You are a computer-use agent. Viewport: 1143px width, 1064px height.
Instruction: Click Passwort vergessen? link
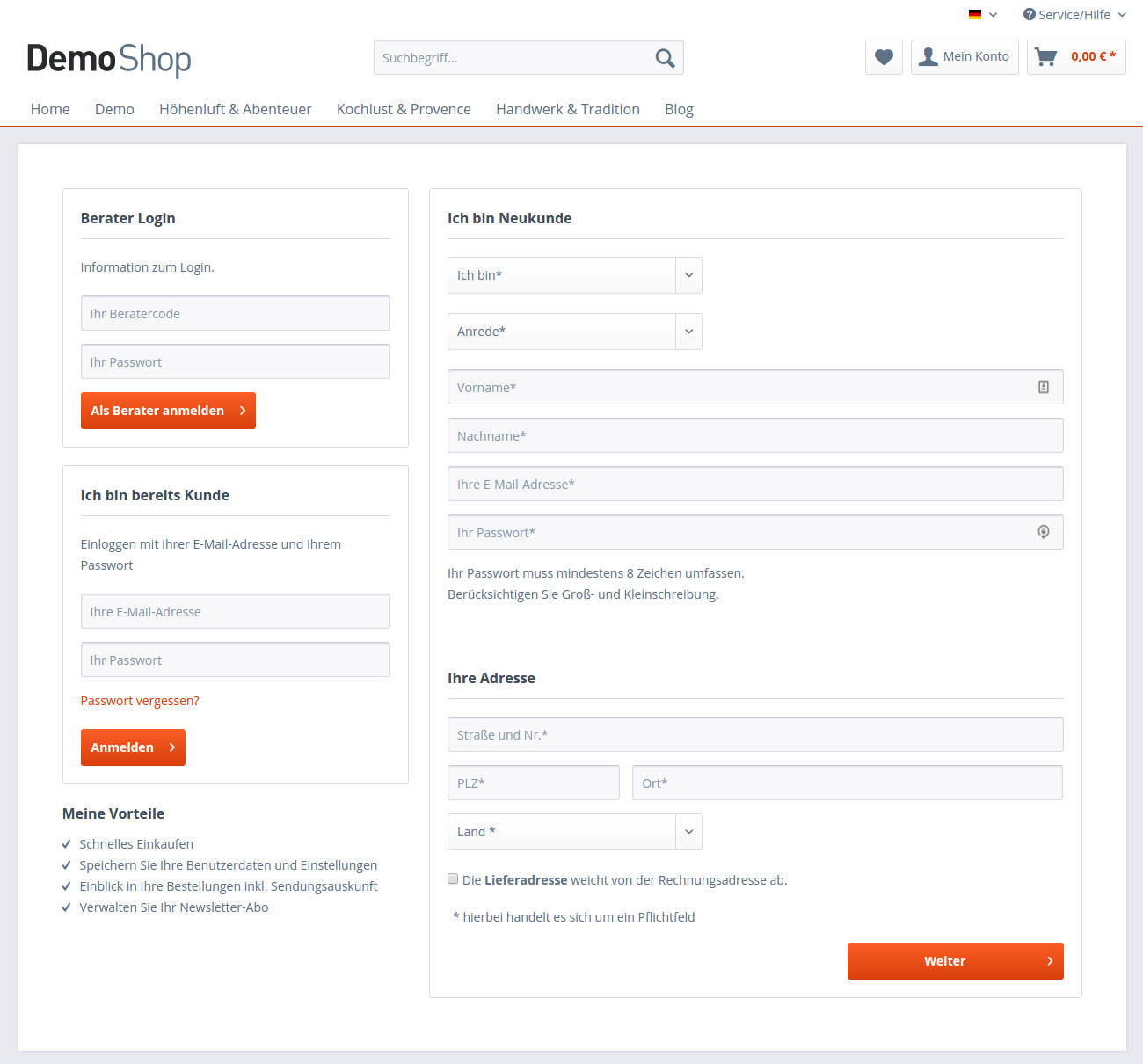(x=140, y=701)
